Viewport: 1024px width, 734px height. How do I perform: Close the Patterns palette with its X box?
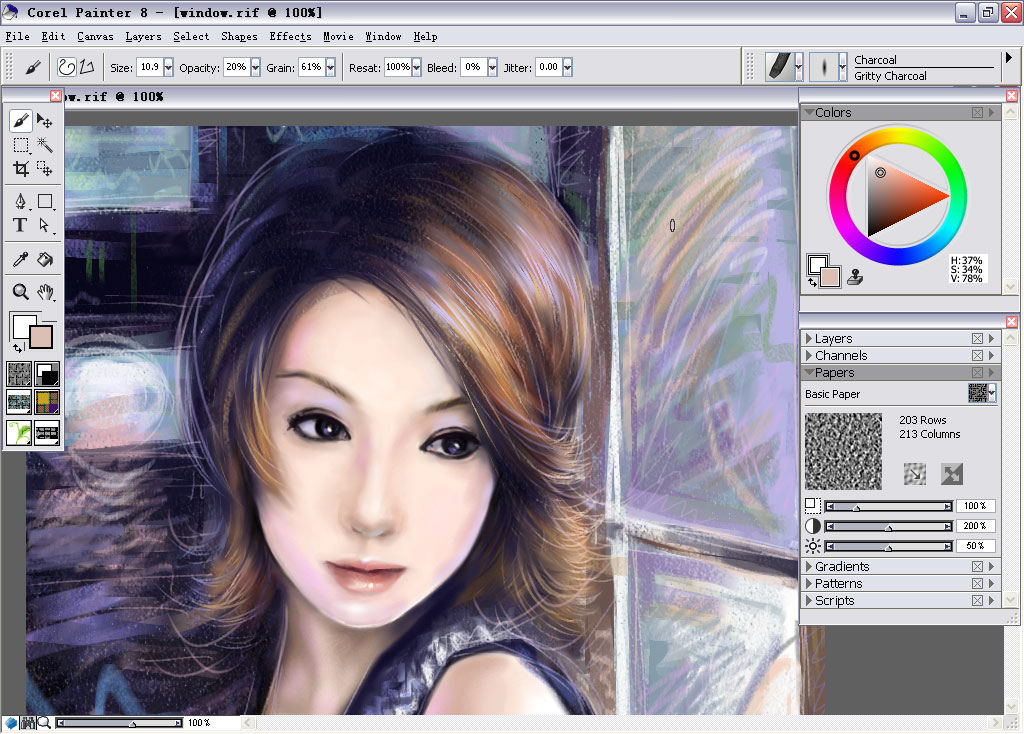977,583
